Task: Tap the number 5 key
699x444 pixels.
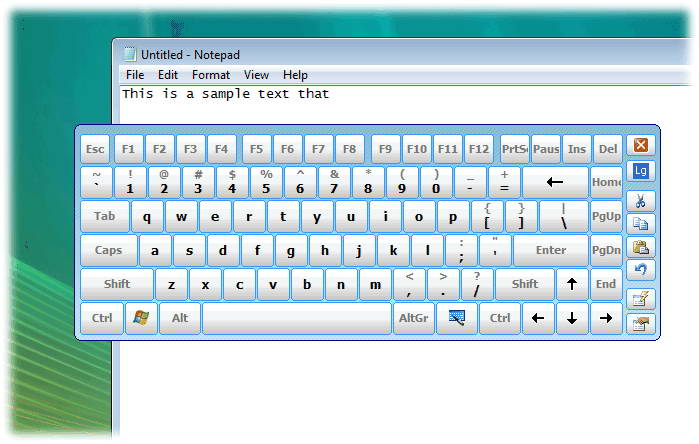Action: [x=266, y=182]
